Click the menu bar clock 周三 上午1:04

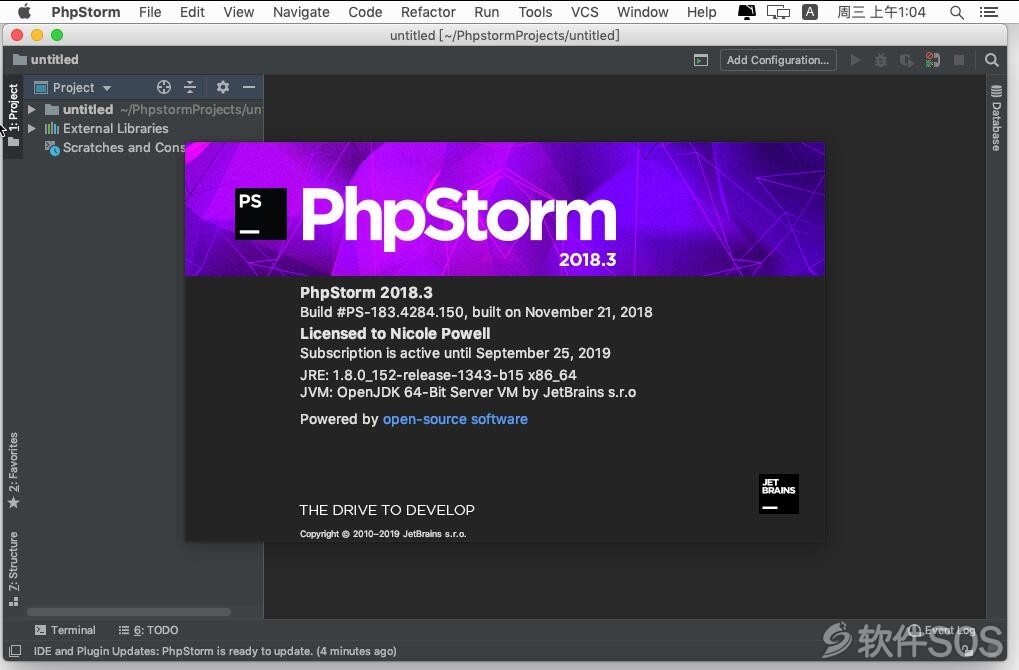click(881, 12)
